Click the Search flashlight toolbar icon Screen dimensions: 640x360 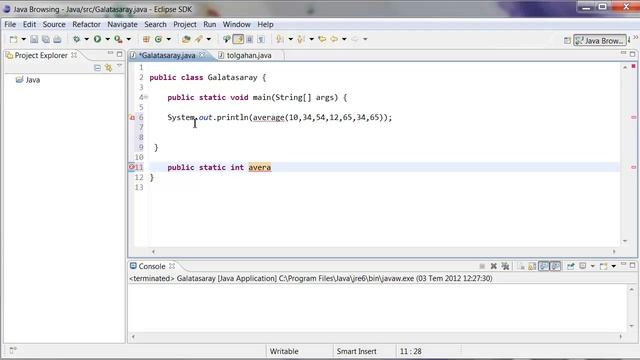click(x=199, y=39)
